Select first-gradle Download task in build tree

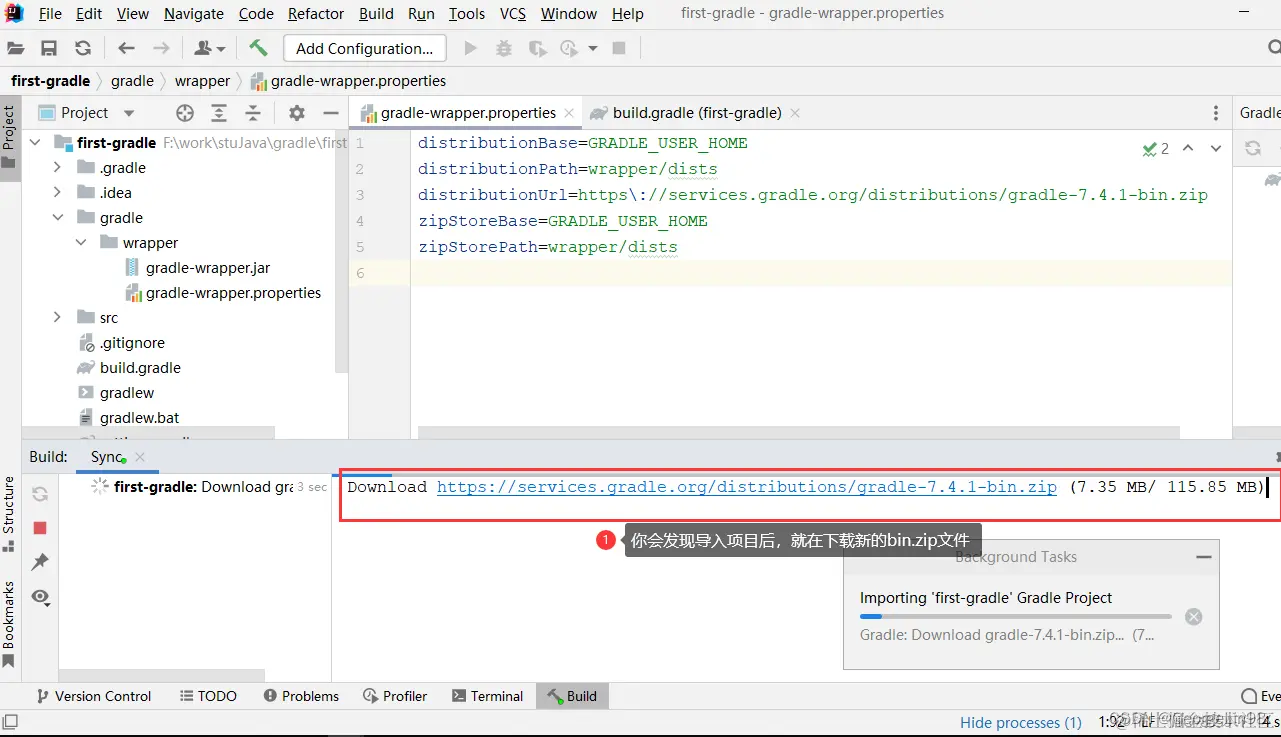click(203, 487)
